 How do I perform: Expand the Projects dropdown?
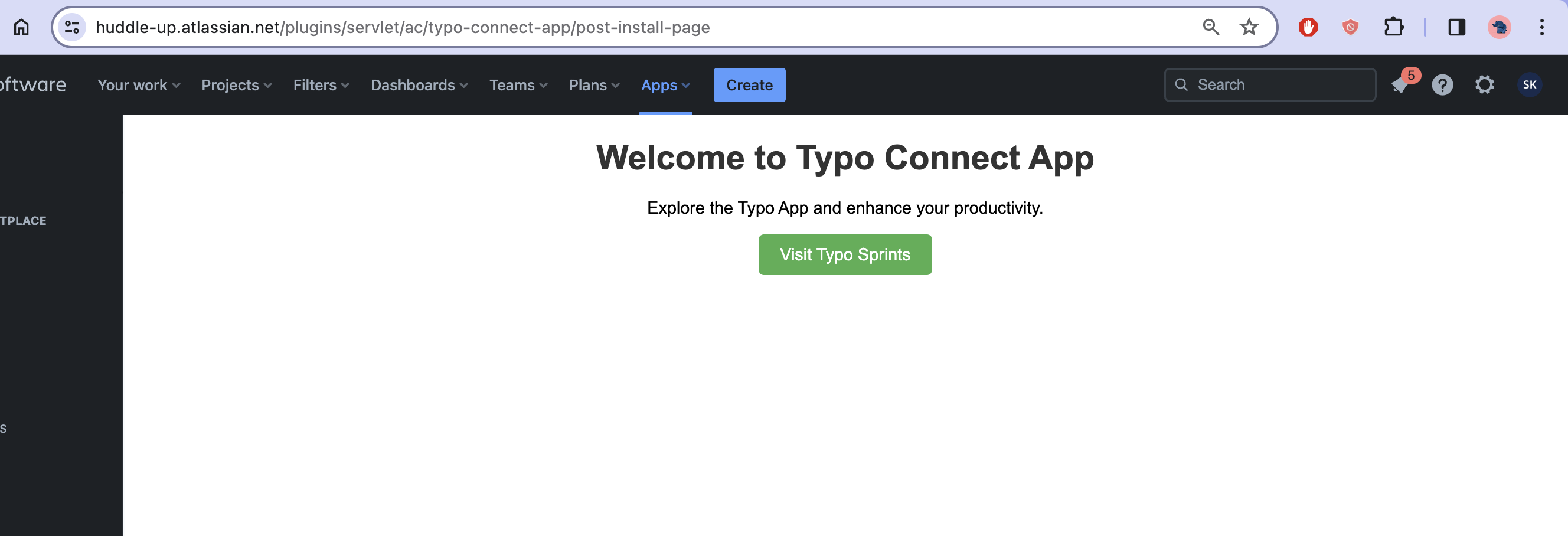point(236,85)
